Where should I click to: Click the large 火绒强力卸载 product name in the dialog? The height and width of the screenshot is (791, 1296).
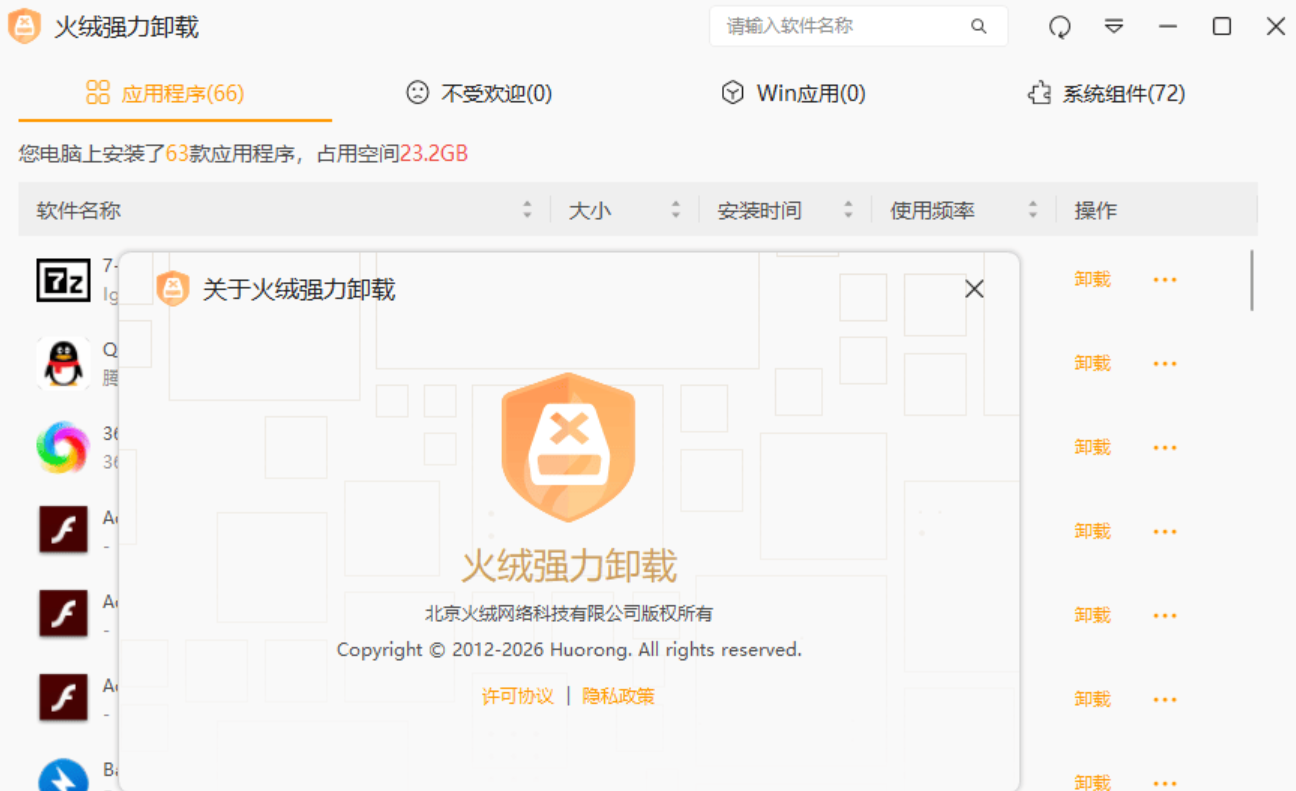click(x=569, y=566)
